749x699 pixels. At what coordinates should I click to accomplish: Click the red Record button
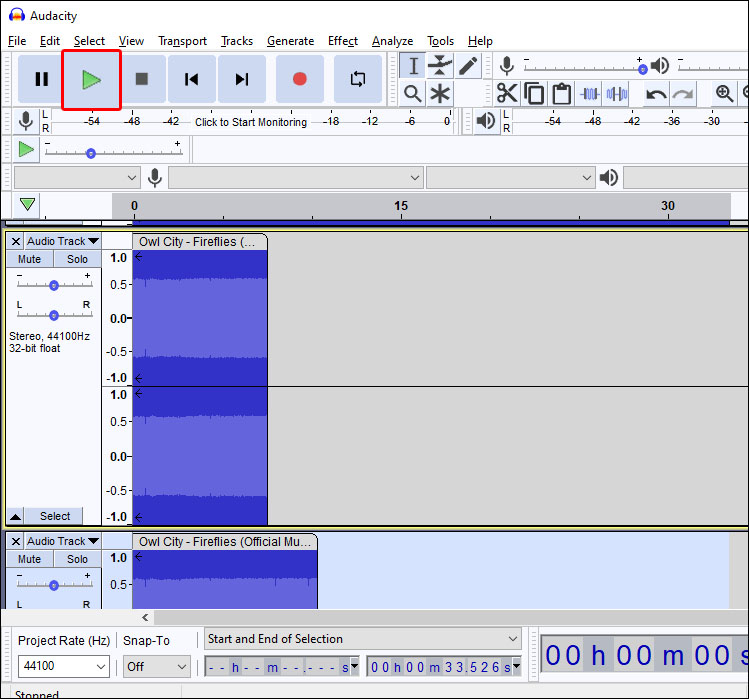coord(300,79)
